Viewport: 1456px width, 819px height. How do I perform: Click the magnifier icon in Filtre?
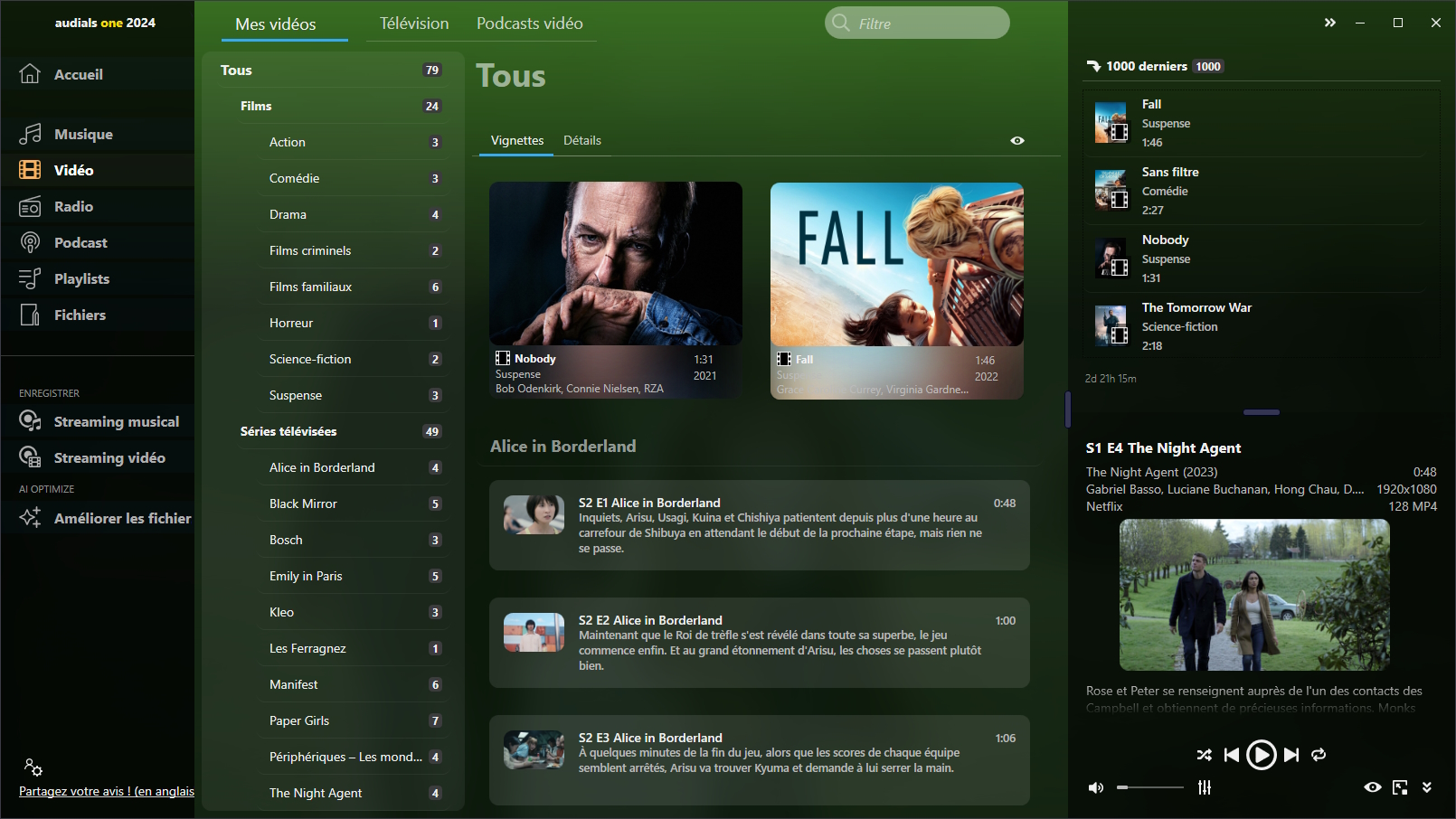point(841,23)
